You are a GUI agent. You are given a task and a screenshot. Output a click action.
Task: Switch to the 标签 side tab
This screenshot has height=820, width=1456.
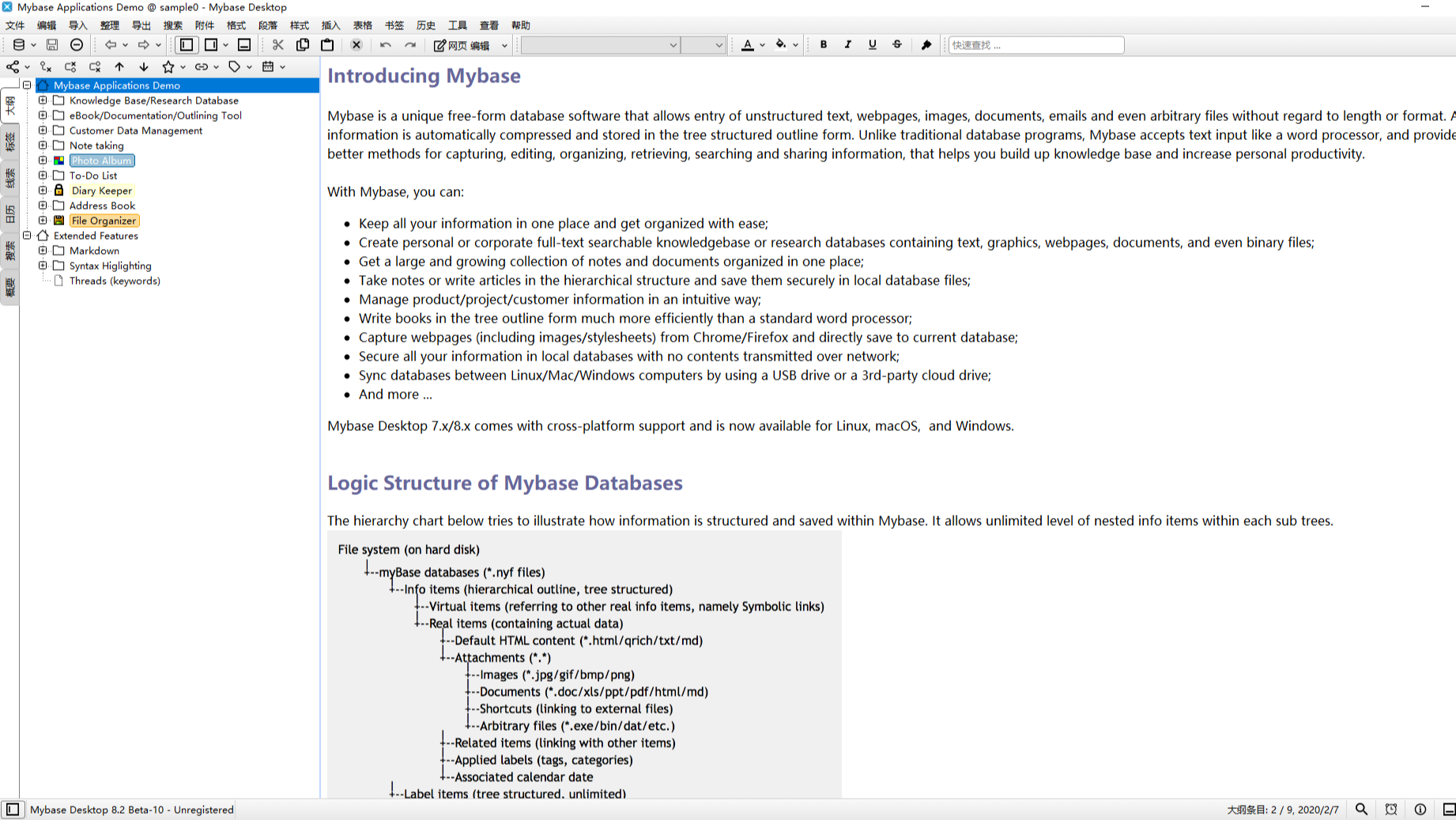tap(9, 142)
